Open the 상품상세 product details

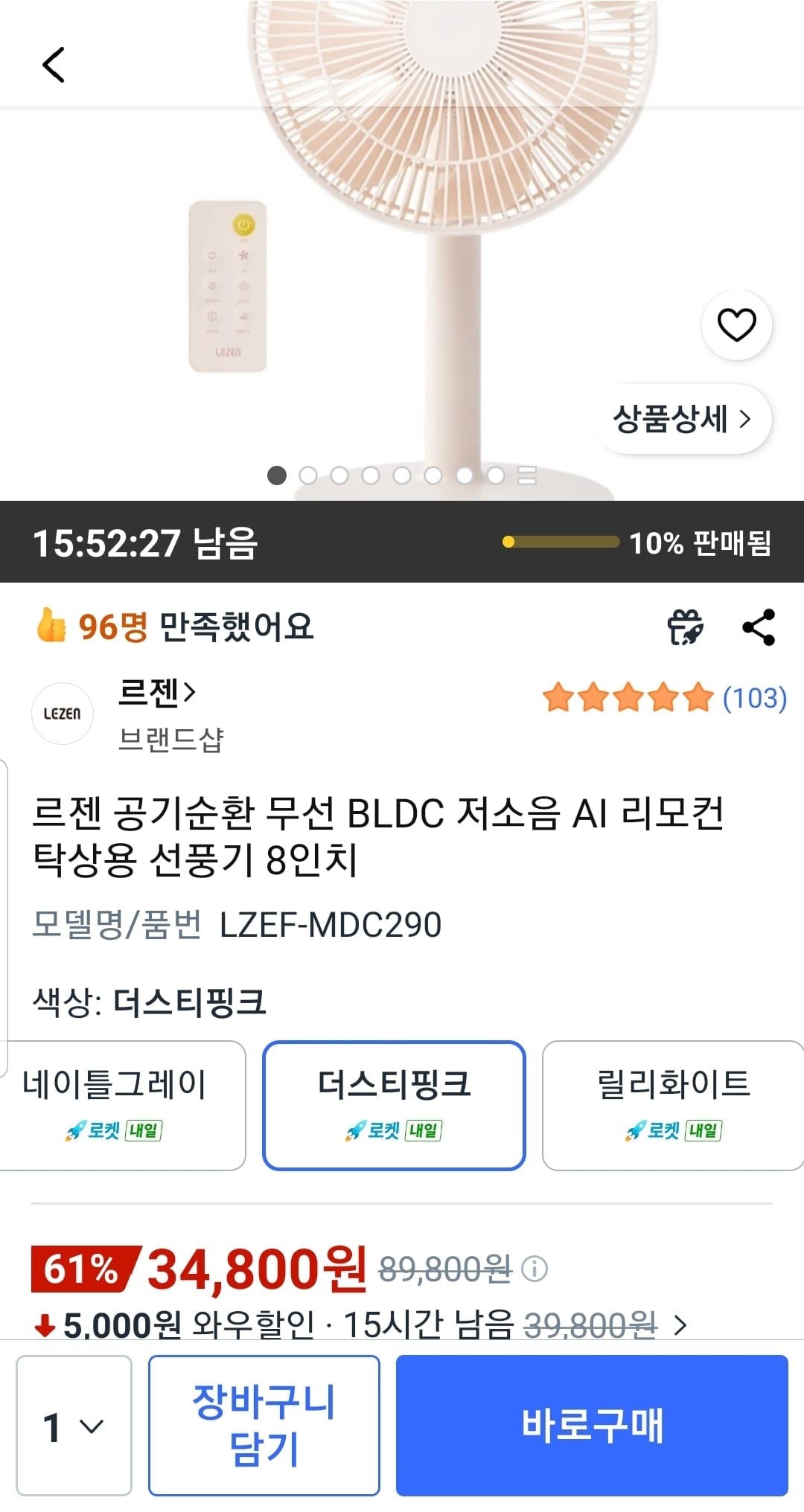tap(682, 419)
